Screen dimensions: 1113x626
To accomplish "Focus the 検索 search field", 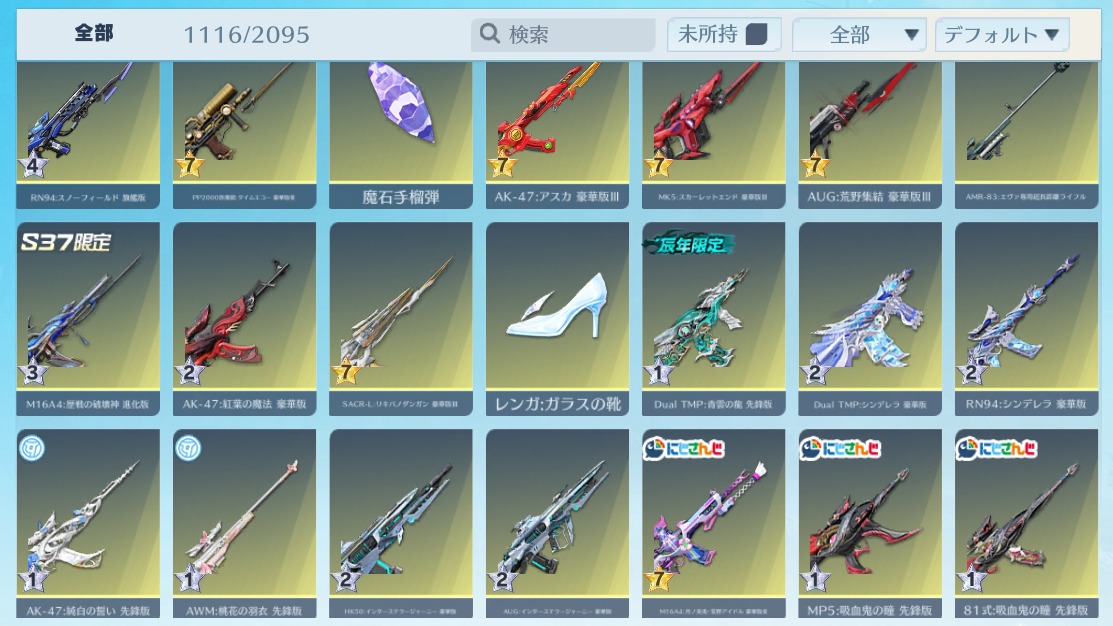I will (563, 34).
